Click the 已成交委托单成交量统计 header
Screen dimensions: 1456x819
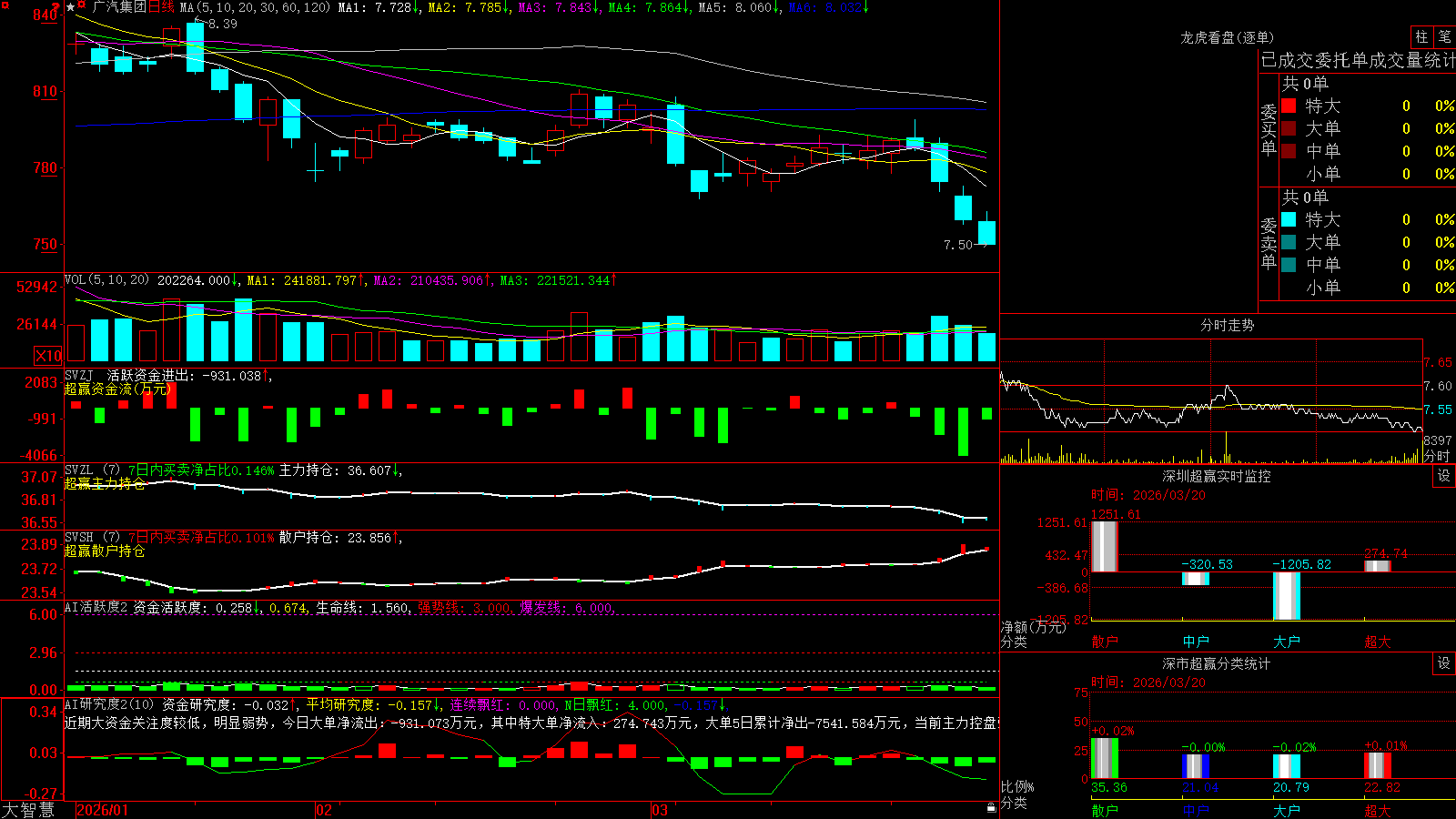click(1358, 60)
